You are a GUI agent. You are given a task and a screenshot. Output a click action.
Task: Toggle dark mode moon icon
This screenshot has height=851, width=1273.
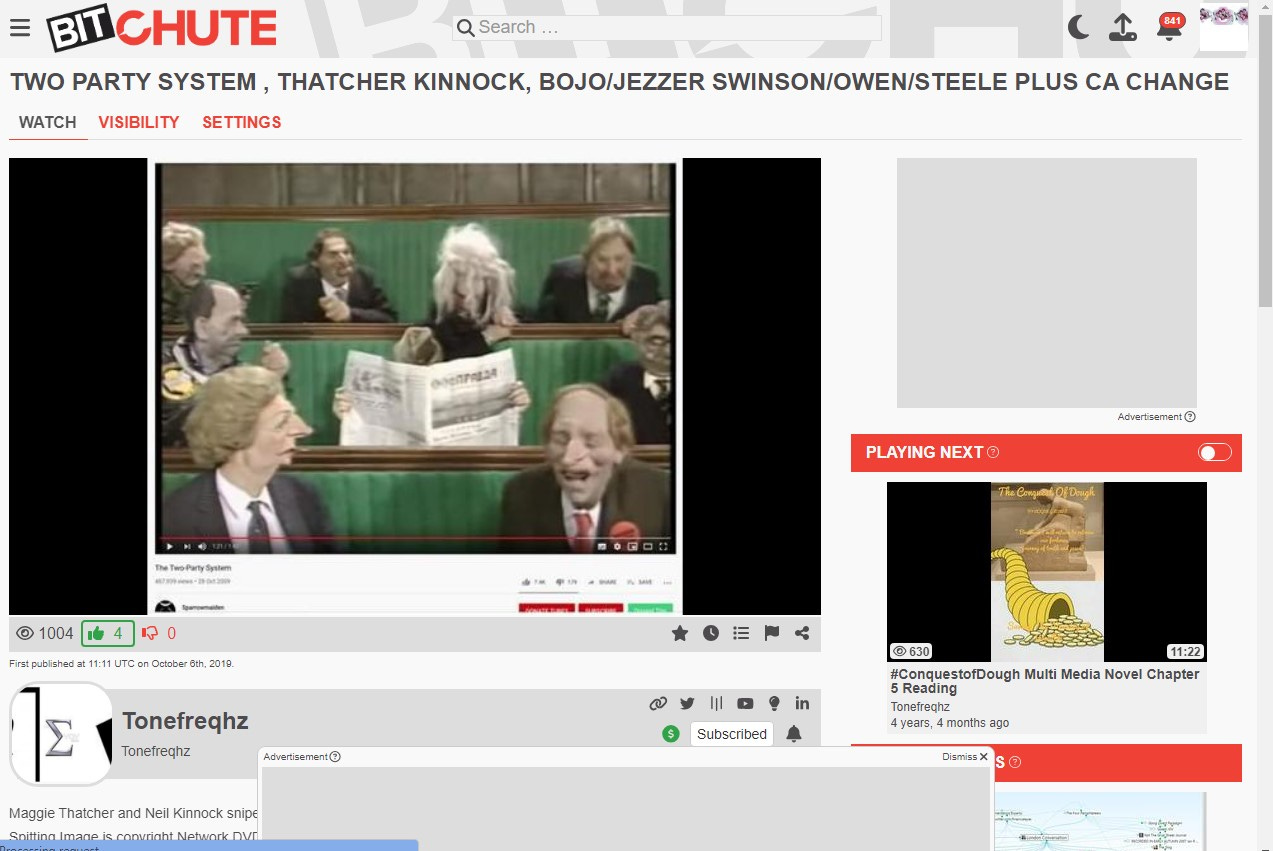pyautogui.click(x=1078, y=27)
